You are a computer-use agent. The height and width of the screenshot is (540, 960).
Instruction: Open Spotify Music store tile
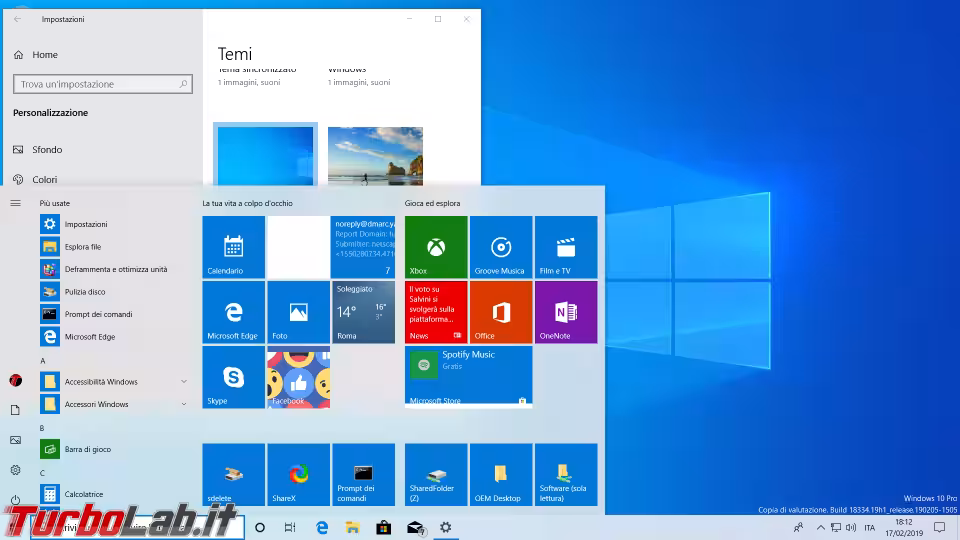[x=468, y=377]
